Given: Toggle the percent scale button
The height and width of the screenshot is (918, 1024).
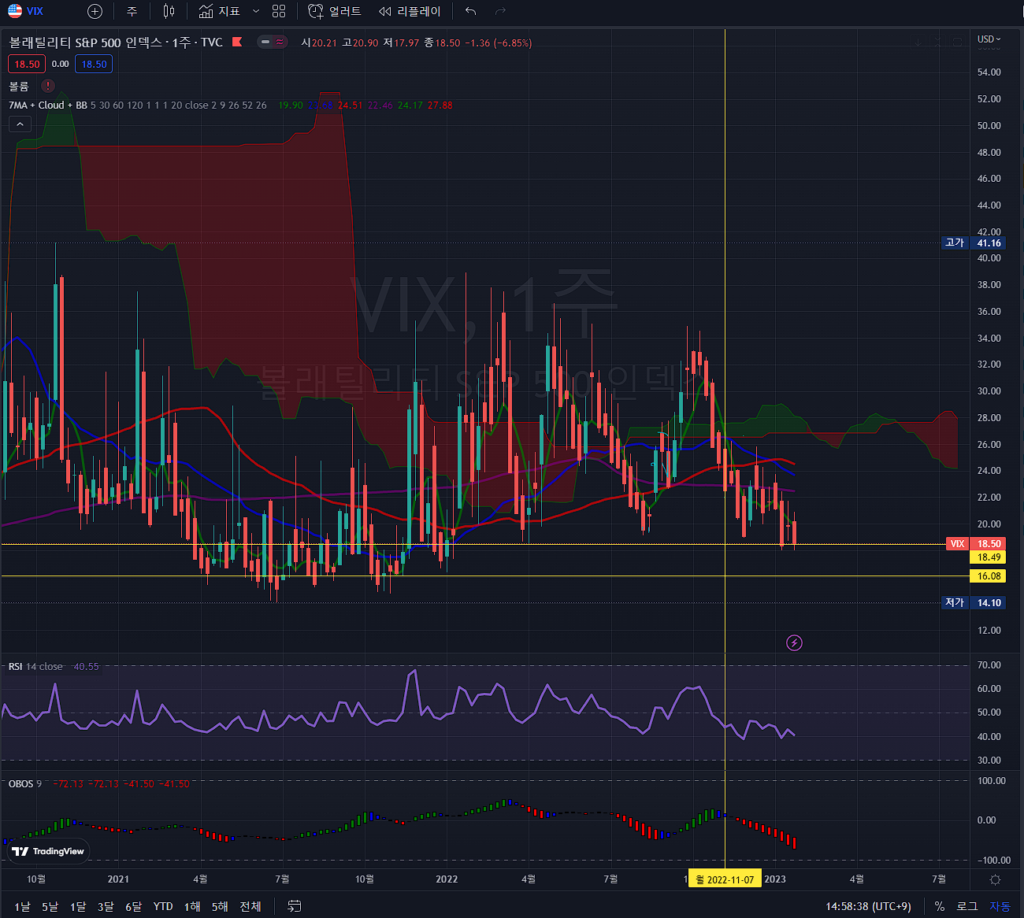Looking at the screenshot, I should 939,906.
